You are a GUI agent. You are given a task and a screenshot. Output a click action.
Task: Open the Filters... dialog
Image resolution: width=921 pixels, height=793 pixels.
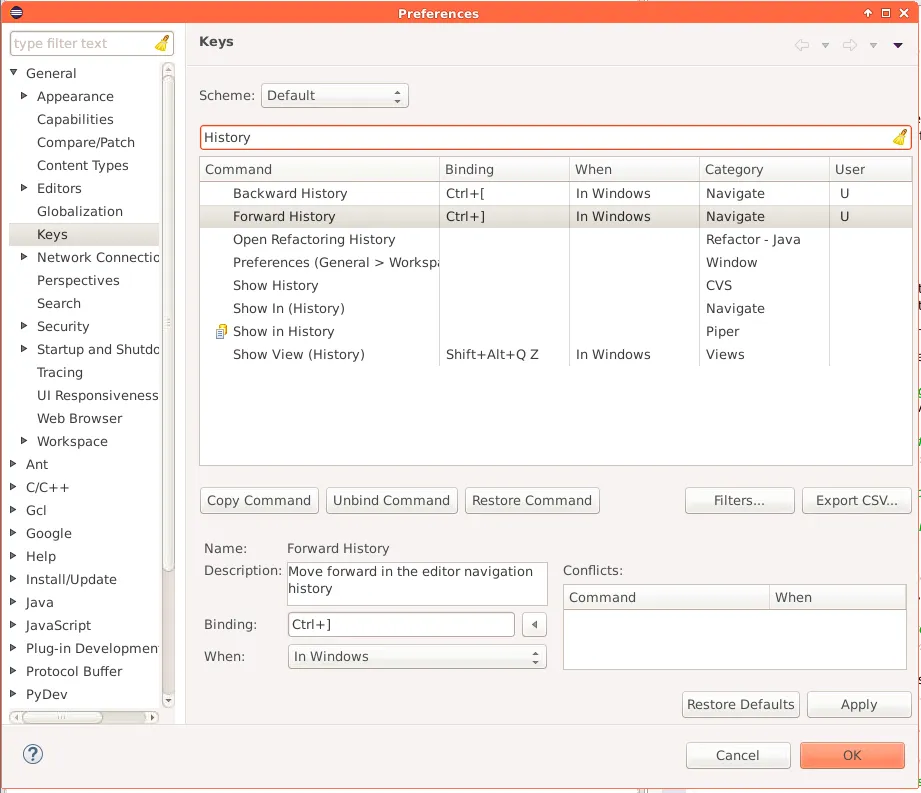[x=740, y=500]
